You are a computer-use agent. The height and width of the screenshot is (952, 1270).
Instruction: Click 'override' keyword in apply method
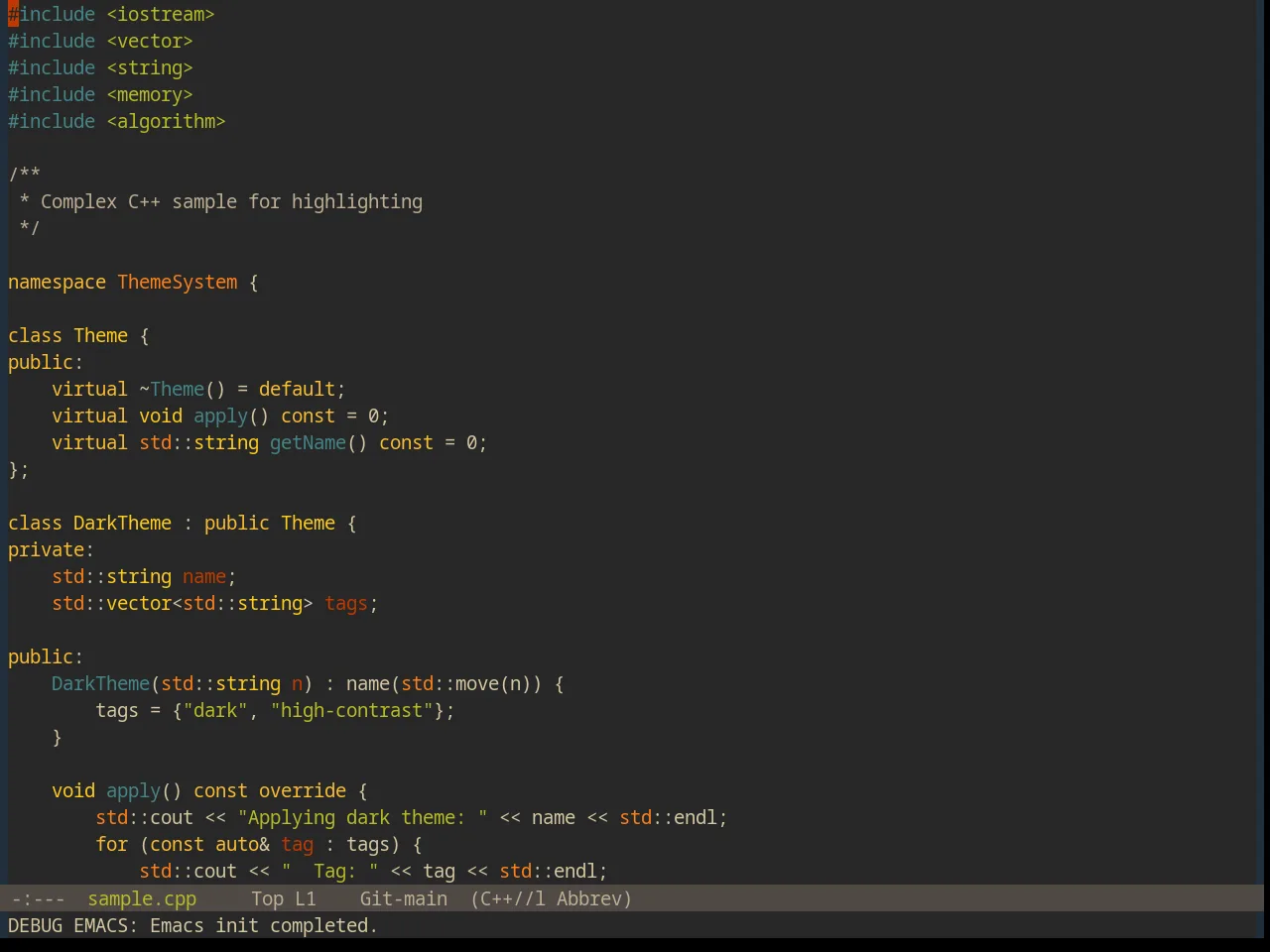(x=303, y=791)
